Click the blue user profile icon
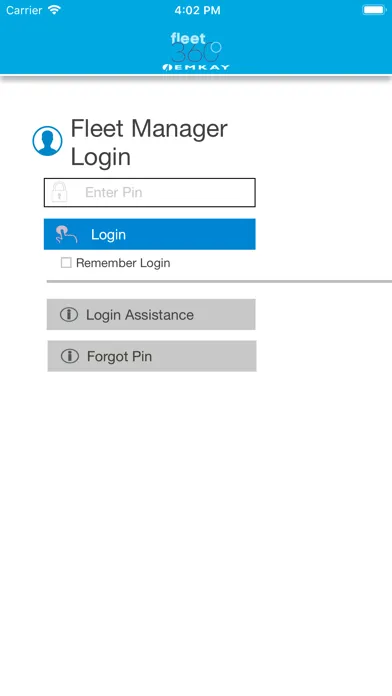 (x=48, y=141)
